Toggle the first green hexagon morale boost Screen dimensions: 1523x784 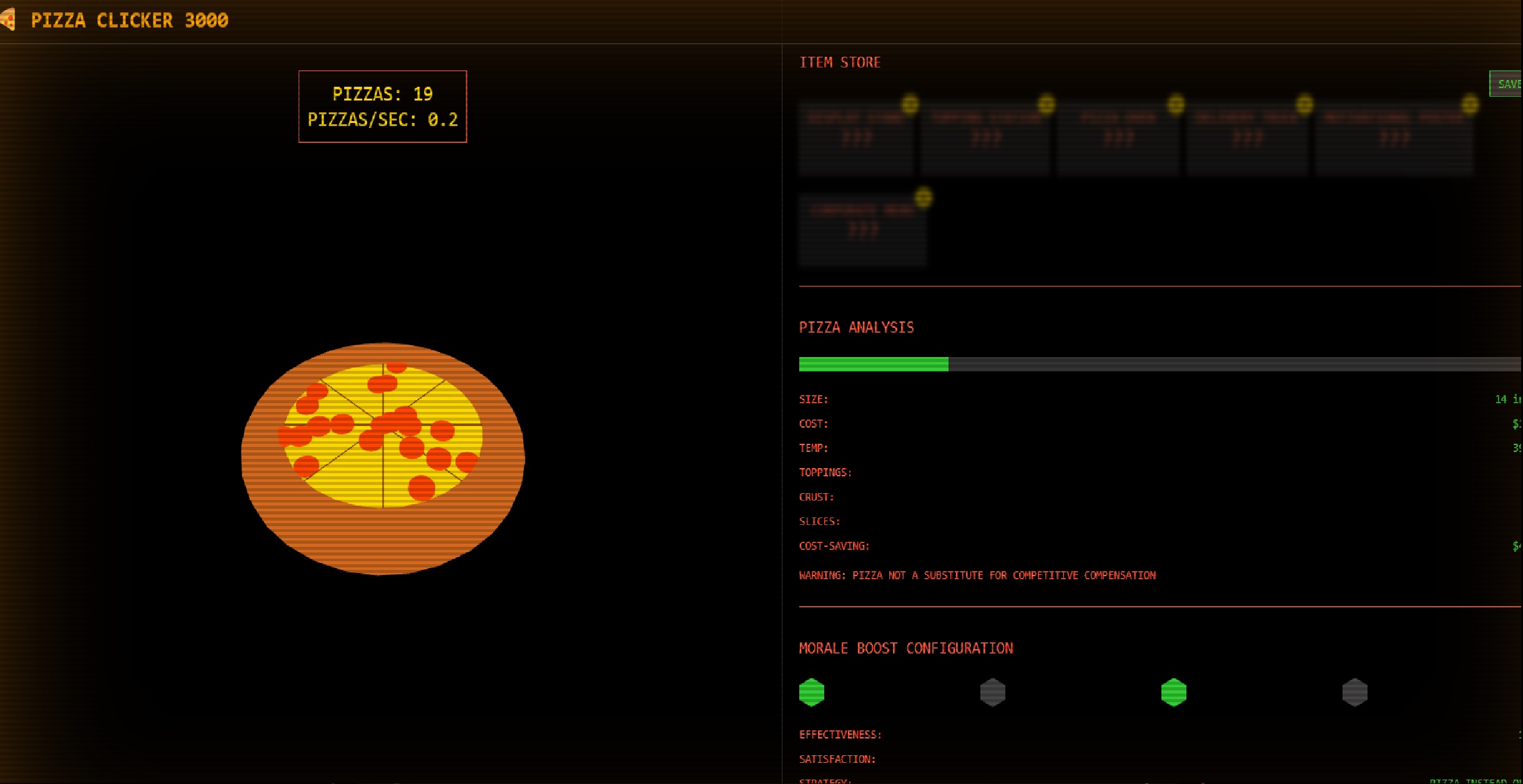tap(812, 692)
